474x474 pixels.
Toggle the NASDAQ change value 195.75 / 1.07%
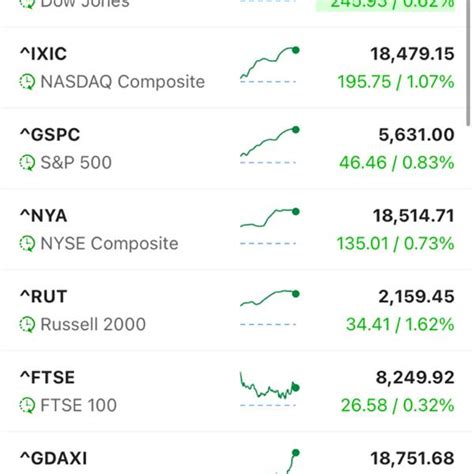[396, 82]
